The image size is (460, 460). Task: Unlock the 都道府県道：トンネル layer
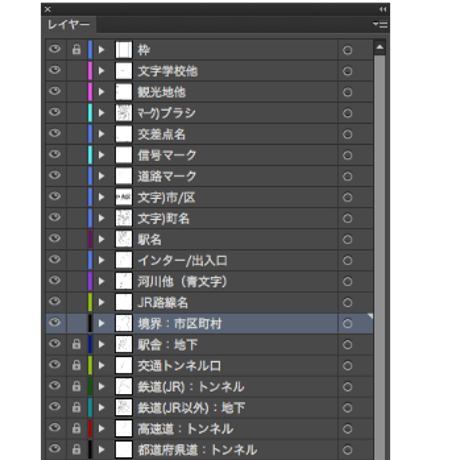76,449
